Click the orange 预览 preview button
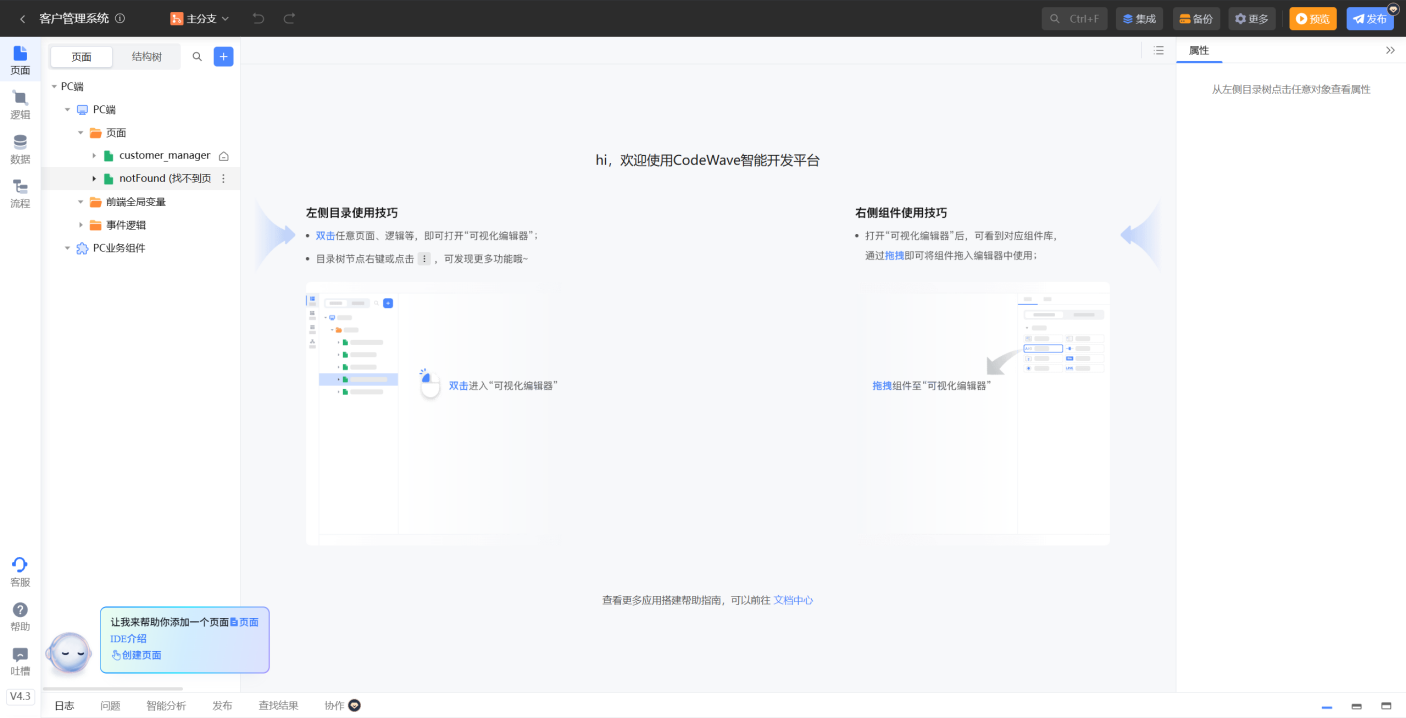The height and width of the screenshot is (718, 1406). [x=1313, y=18]
